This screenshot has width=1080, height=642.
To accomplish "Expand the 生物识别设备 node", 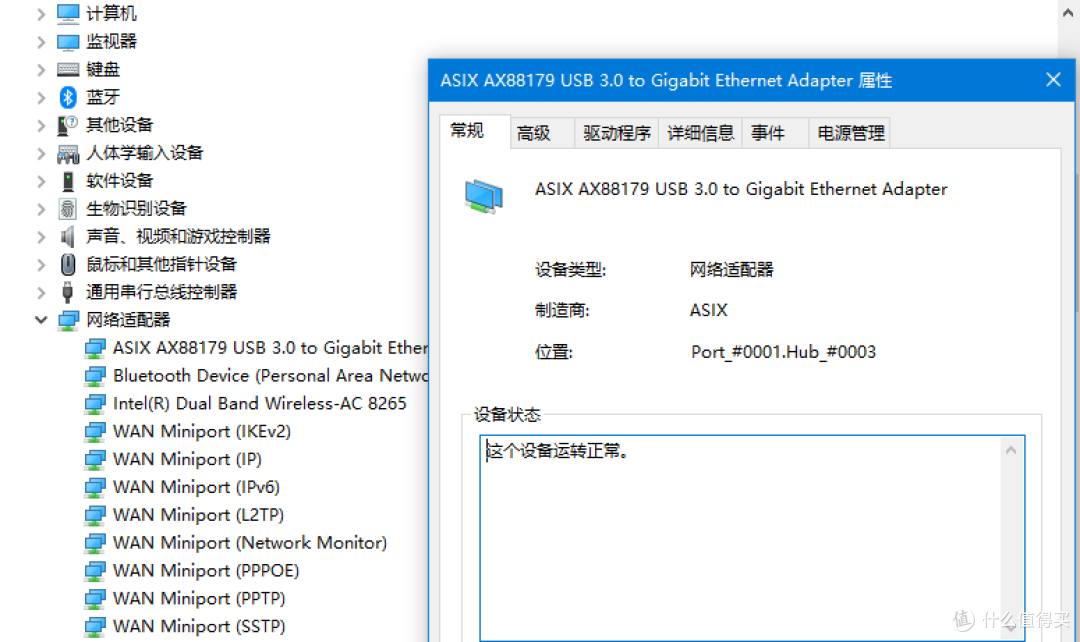I will tap(41, 209).
